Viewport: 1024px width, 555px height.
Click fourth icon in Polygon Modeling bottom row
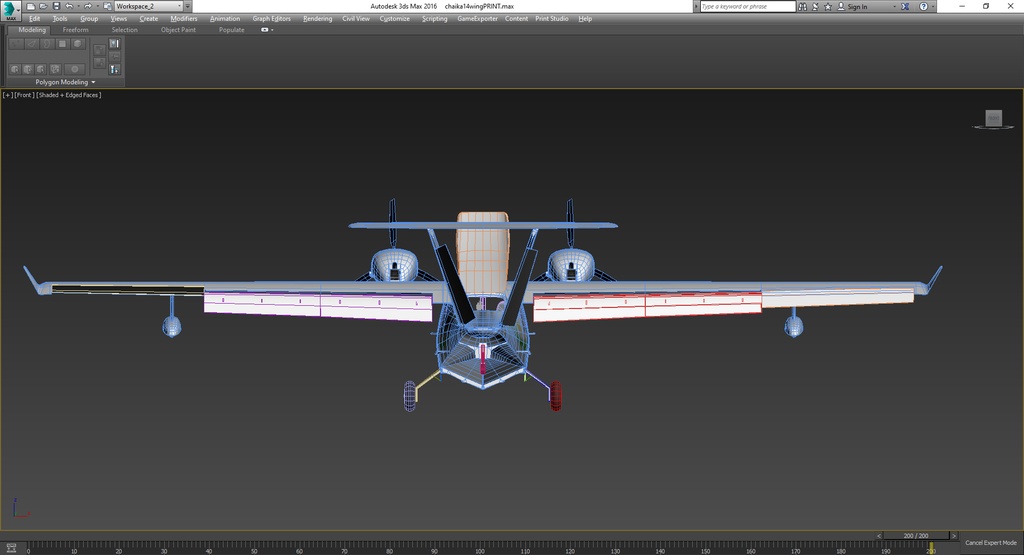[x=56, y=69]
